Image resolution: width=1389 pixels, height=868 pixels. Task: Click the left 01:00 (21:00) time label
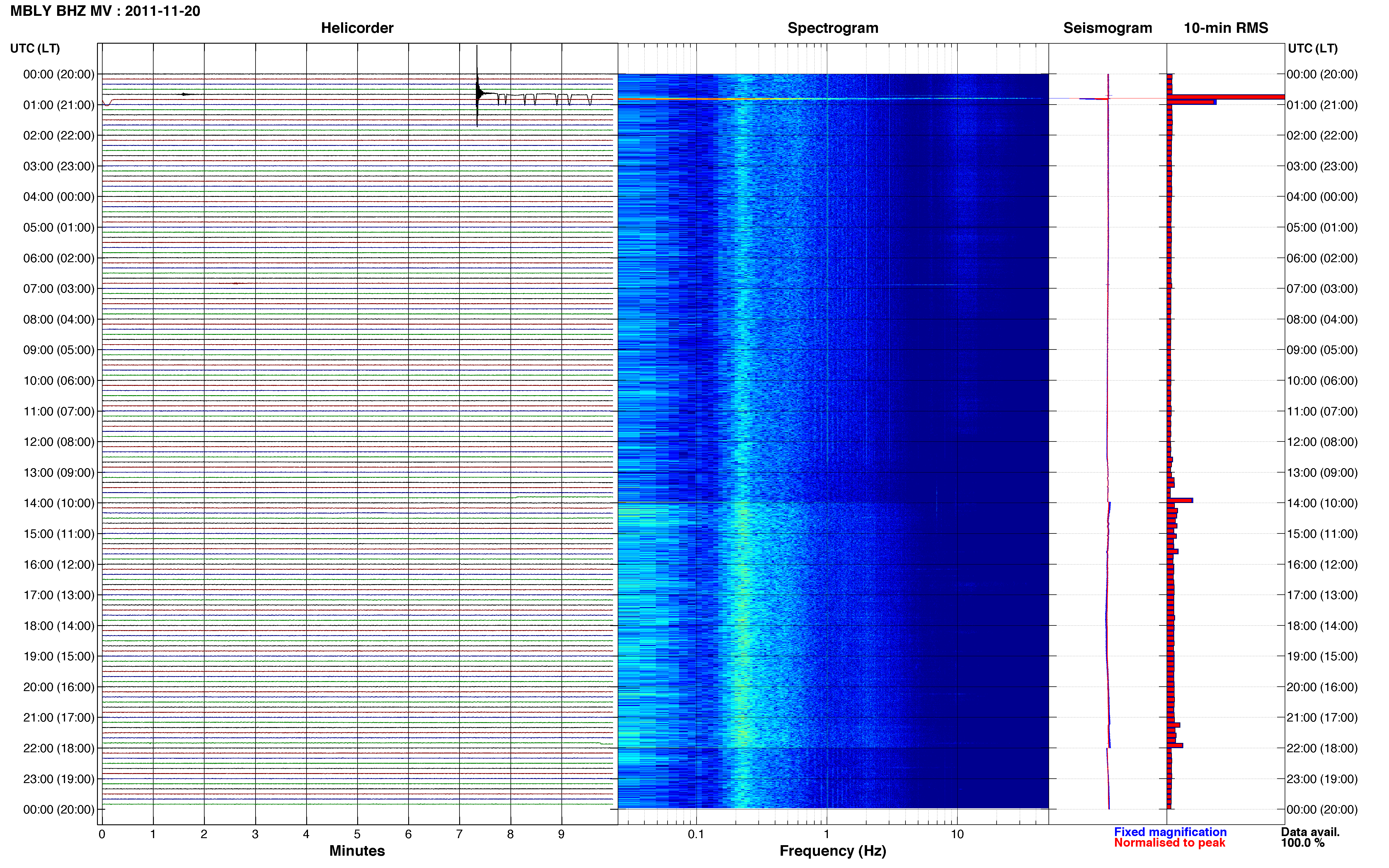tap(59, 105)
